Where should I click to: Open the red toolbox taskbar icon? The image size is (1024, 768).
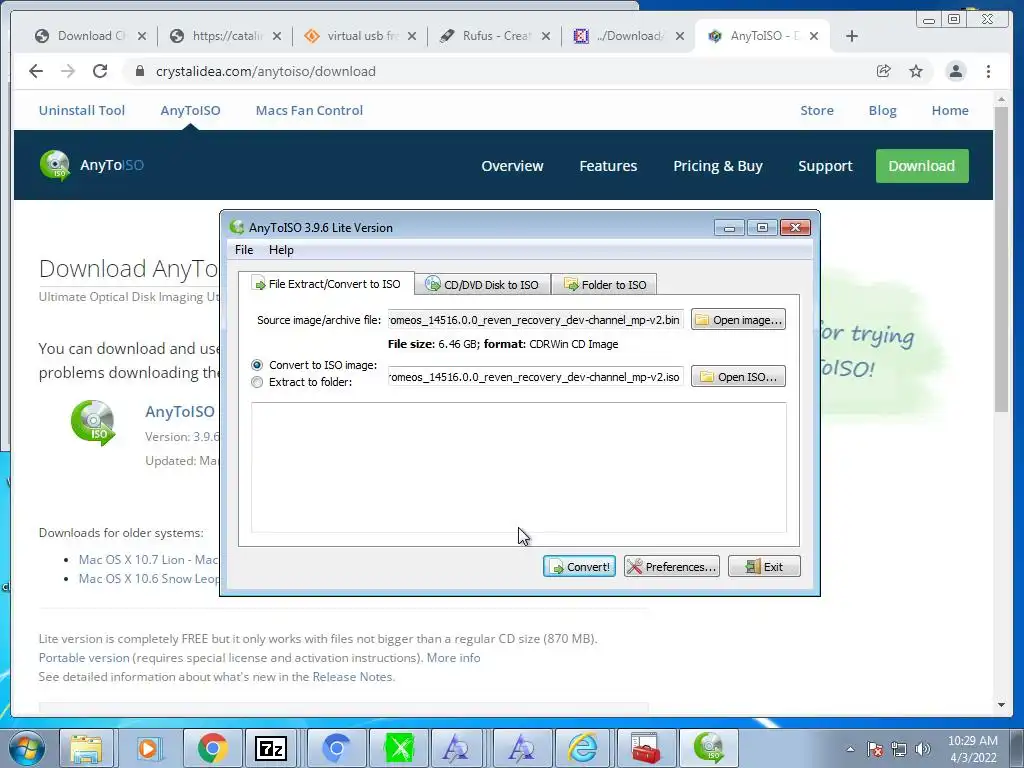click(x=645, y=748)
